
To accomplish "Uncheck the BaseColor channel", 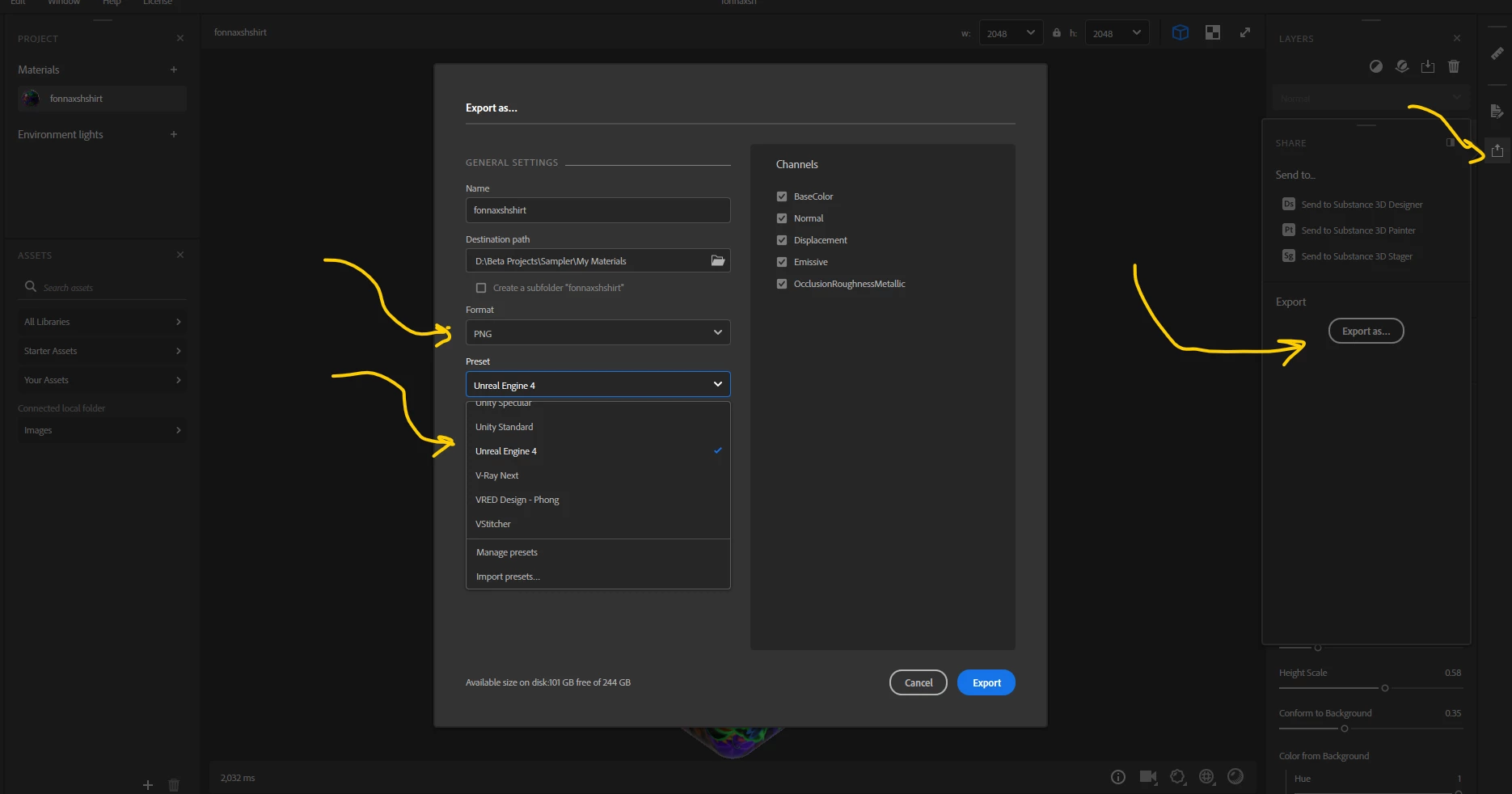I will click(x=782, y=196).
